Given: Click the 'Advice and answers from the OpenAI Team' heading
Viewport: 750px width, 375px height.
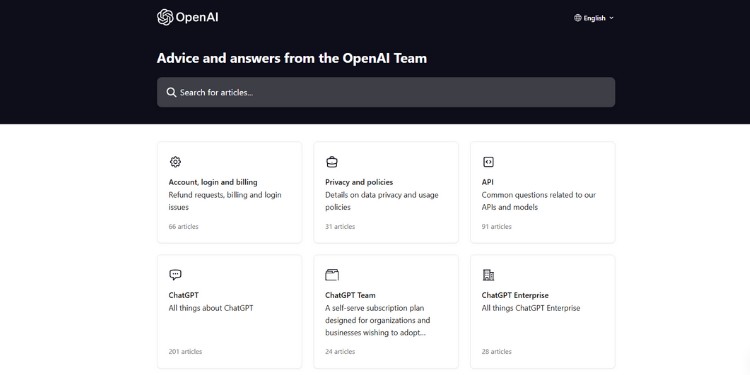Looking at the screenshot, I should point(292,58).
